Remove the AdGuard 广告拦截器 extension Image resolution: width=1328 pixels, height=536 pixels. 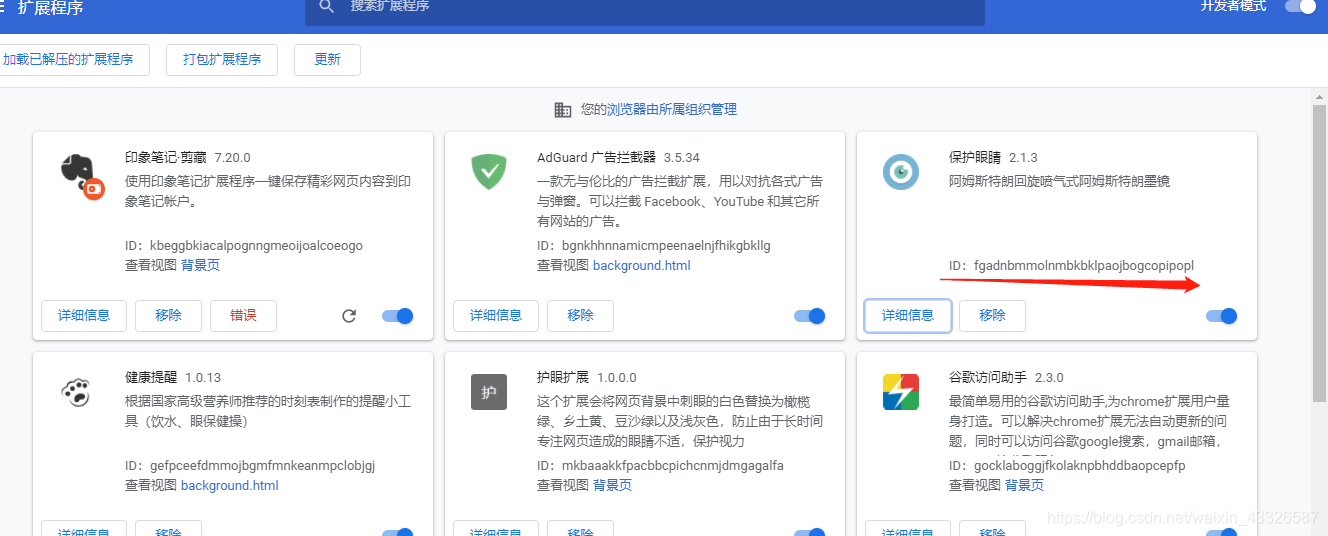pos(581,316)
